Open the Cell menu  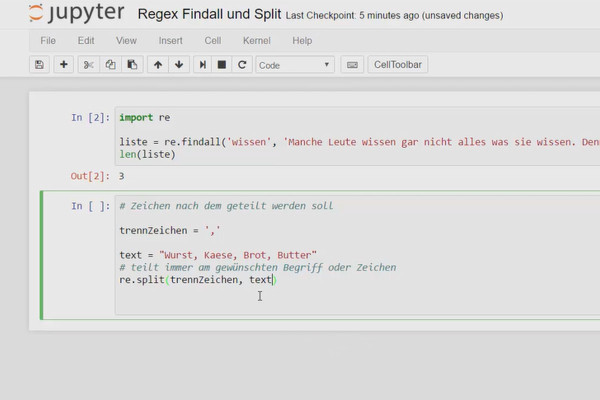point(212,41)
